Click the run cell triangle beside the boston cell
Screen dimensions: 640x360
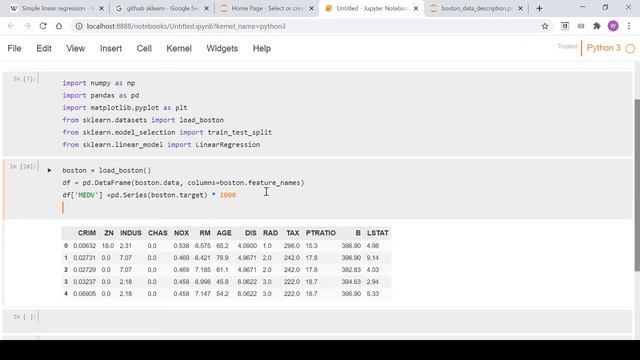[x=49, y=170]
